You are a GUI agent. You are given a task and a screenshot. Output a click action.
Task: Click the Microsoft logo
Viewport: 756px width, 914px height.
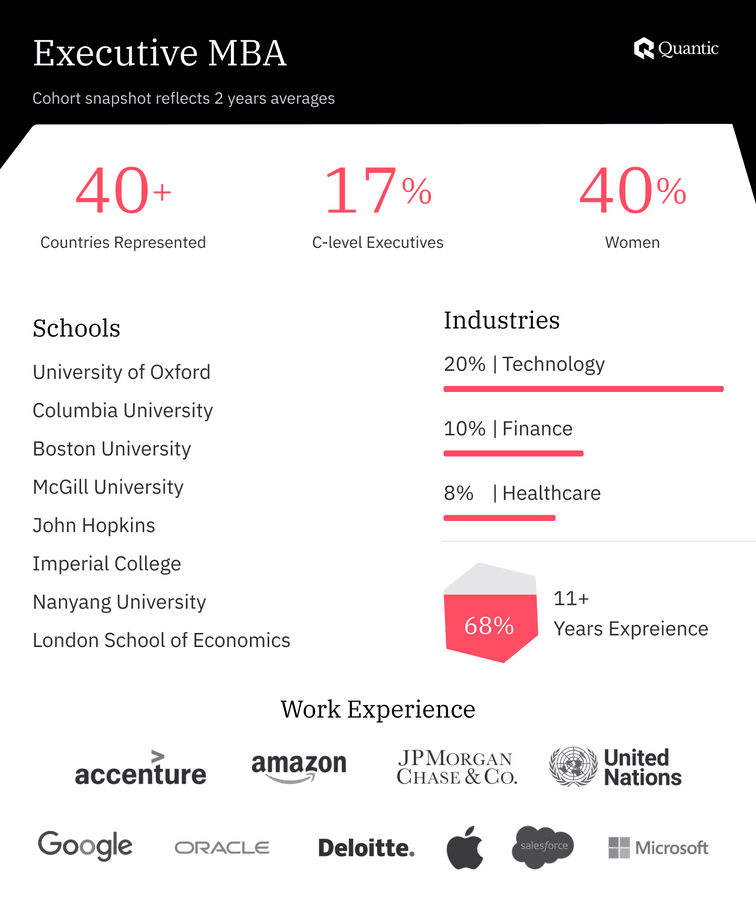(658, 848)
